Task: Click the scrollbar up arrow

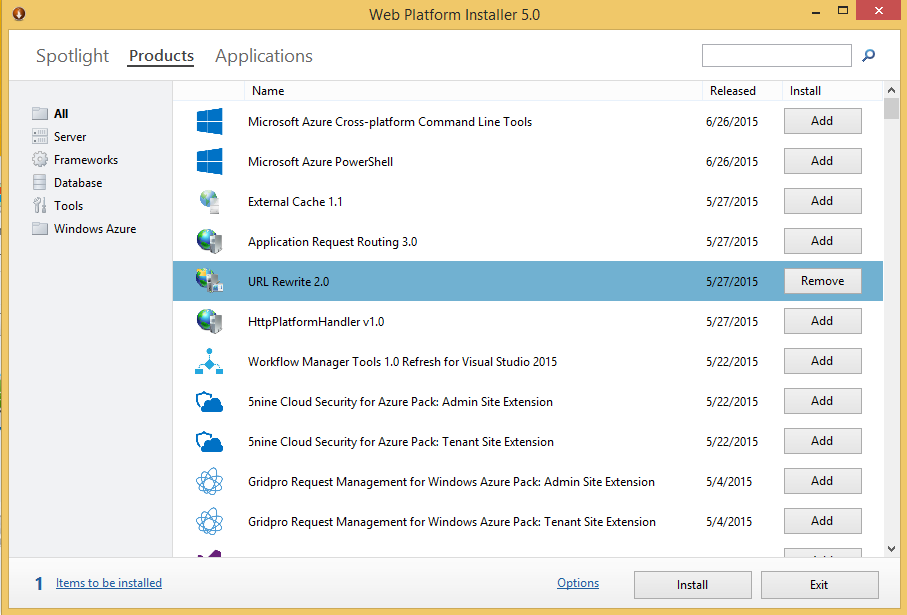Action: click(891, 90)
